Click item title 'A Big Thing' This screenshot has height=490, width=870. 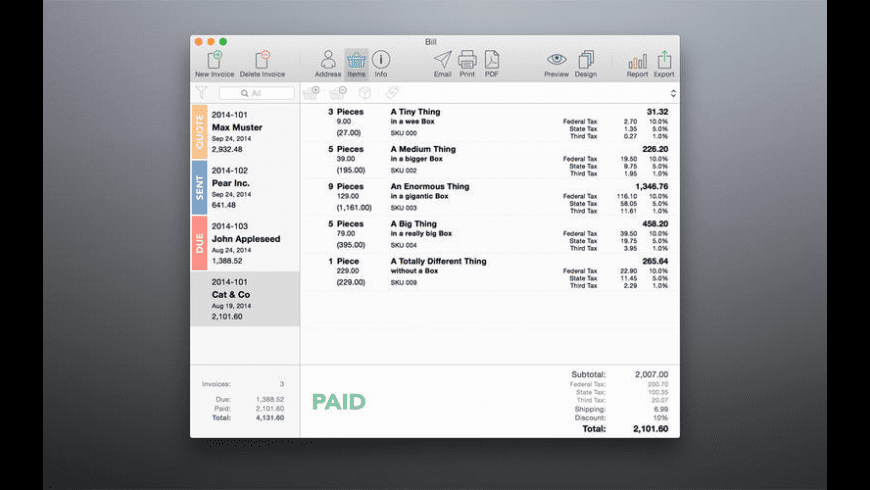(413, 224)
